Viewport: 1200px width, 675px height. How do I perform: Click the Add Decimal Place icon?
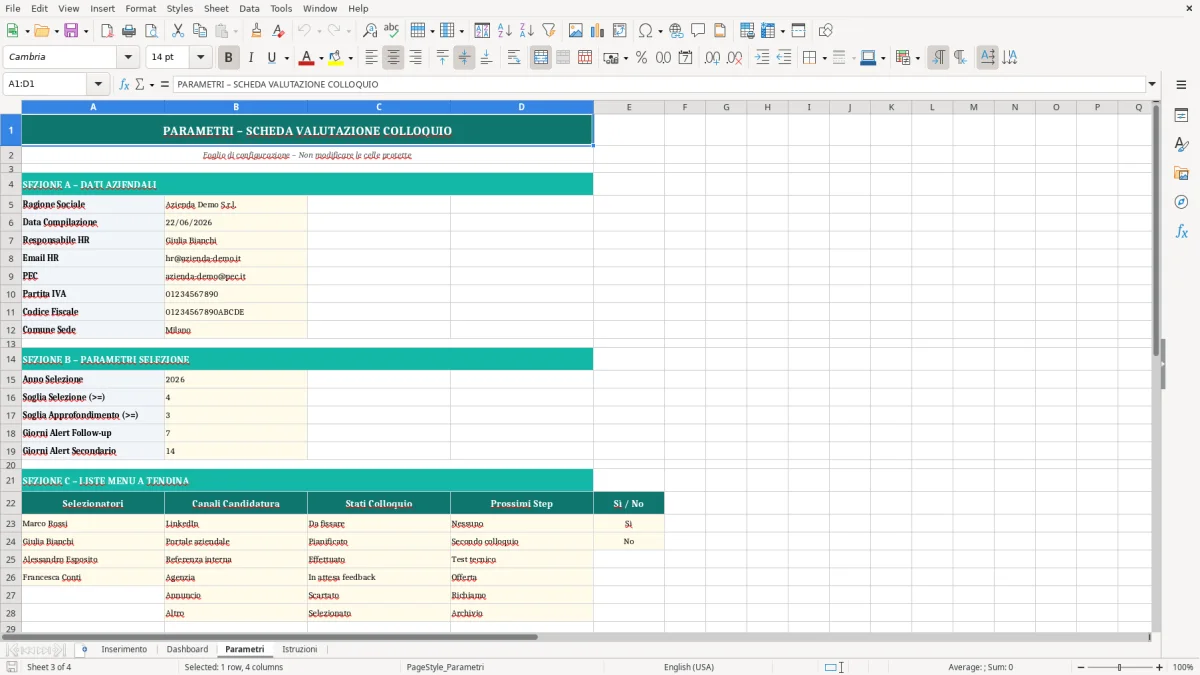point(713,58)
